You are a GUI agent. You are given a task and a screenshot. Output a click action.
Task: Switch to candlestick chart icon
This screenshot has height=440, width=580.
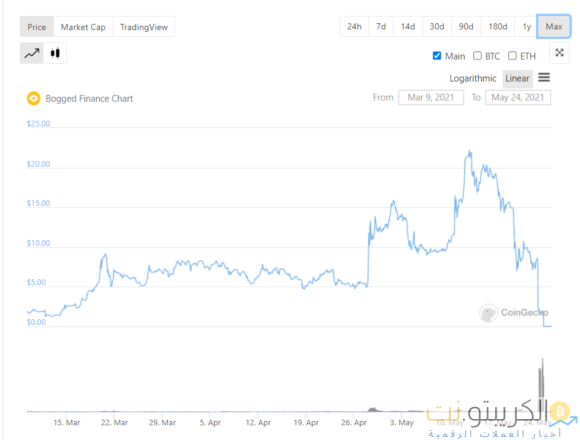[x=55, y=53]
